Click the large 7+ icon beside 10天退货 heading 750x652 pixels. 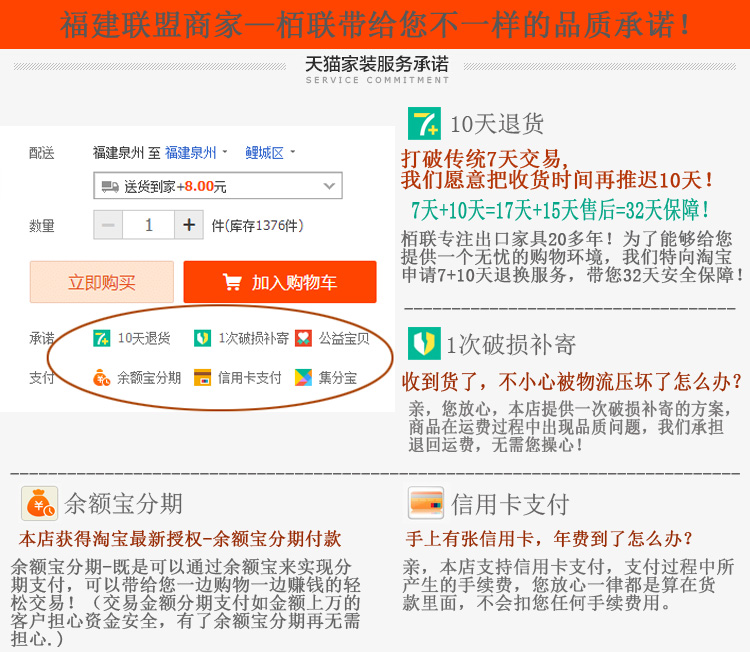pyautogui.click(x=424, y=123)
